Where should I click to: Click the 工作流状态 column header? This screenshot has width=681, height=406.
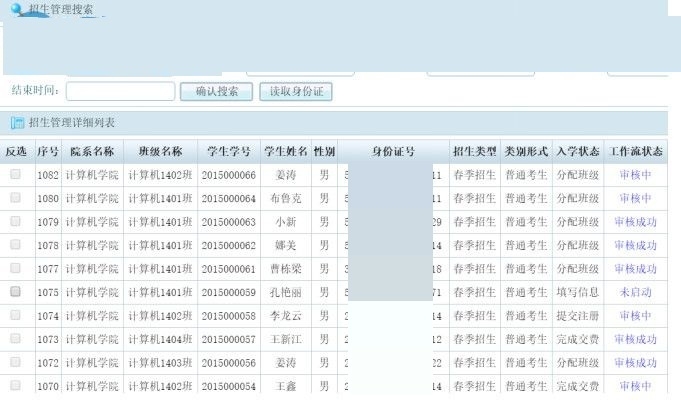coord(636,152)
